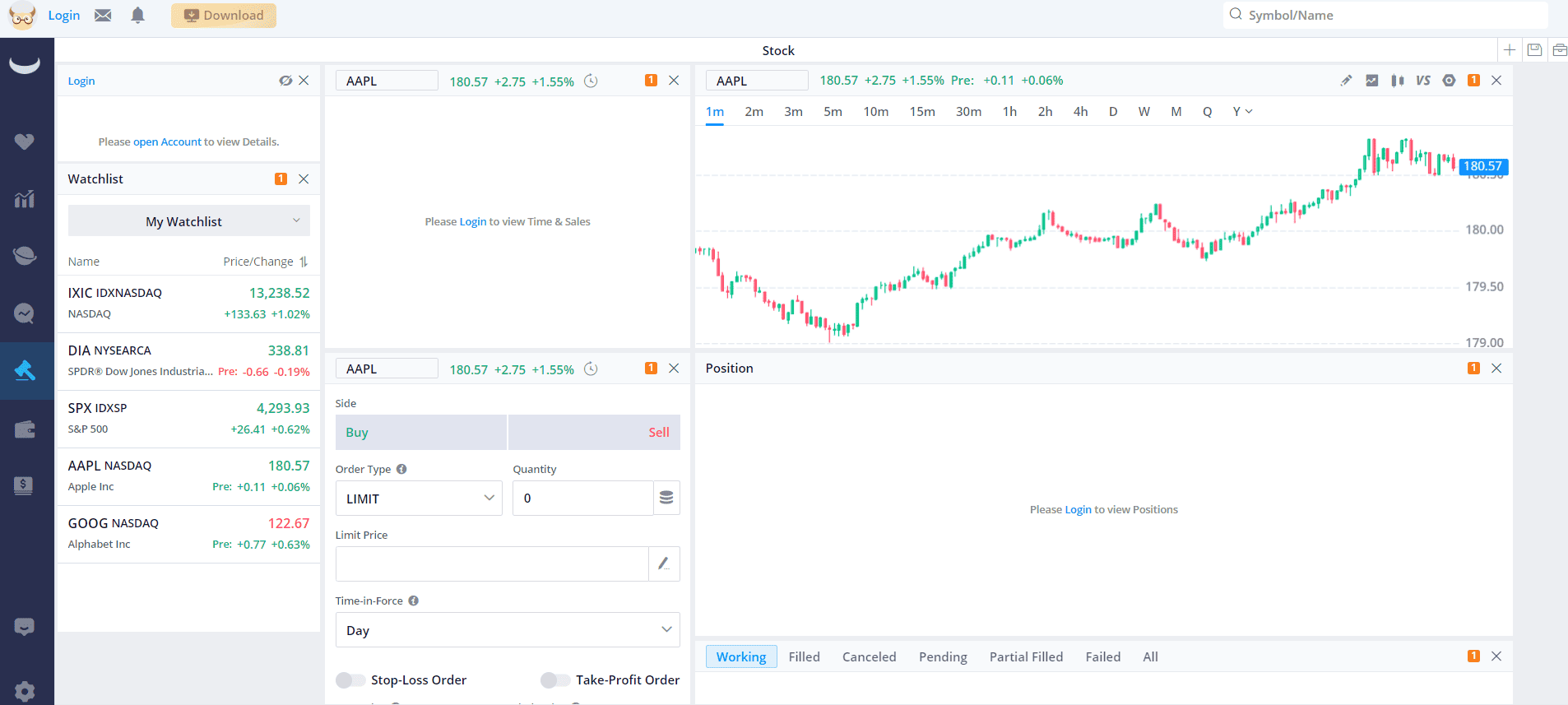This screenshot has height=705, width=1568.
Task: Close the Watchlist panel
Action: (304, 179)
